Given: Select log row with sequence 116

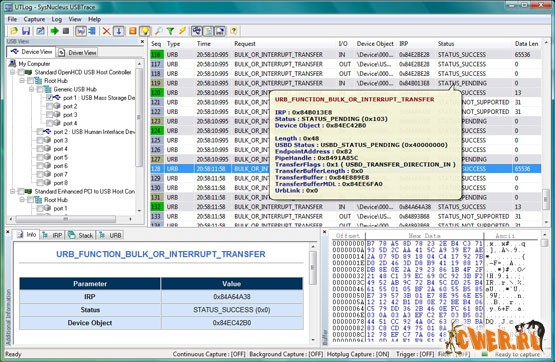Looking at the screenshot, I should pos(345,54).
